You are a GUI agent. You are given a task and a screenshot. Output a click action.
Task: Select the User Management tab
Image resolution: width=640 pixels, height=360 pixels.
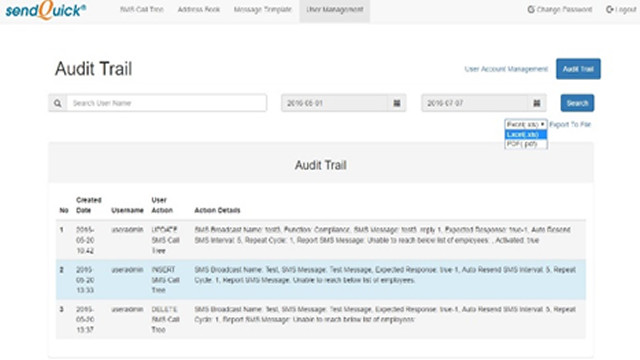coord(335,9)
